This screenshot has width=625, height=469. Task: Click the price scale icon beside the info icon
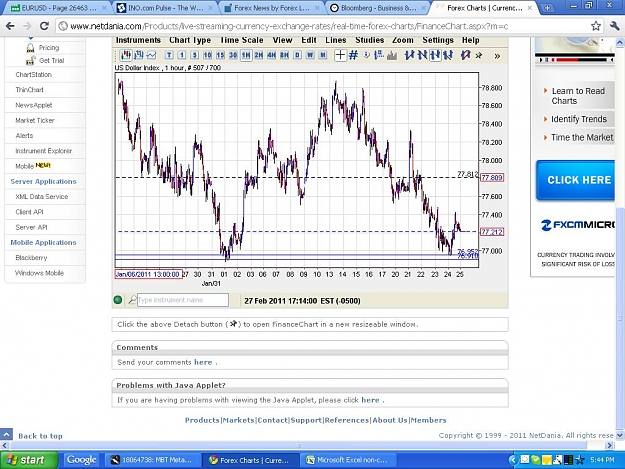(x=379, y=55)
